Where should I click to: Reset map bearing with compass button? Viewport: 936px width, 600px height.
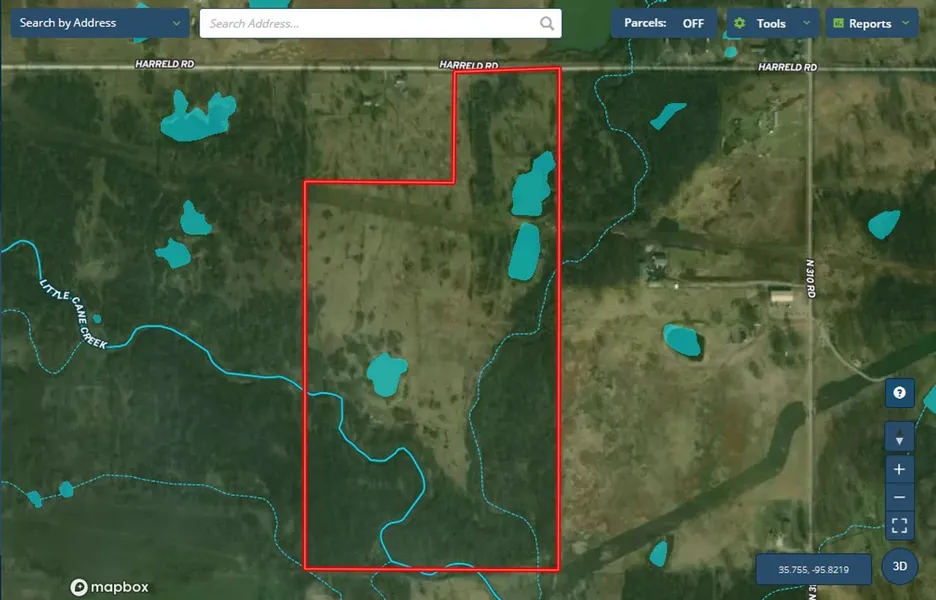(899, 438)
